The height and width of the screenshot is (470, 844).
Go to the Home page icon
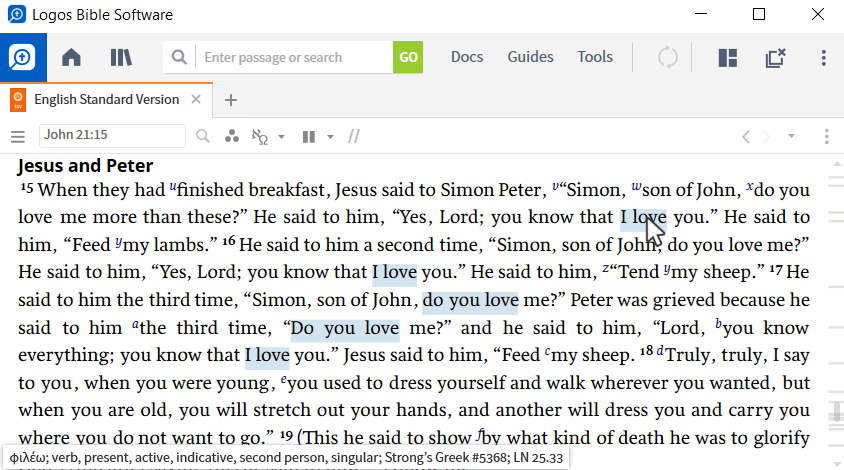coord(71,57)
